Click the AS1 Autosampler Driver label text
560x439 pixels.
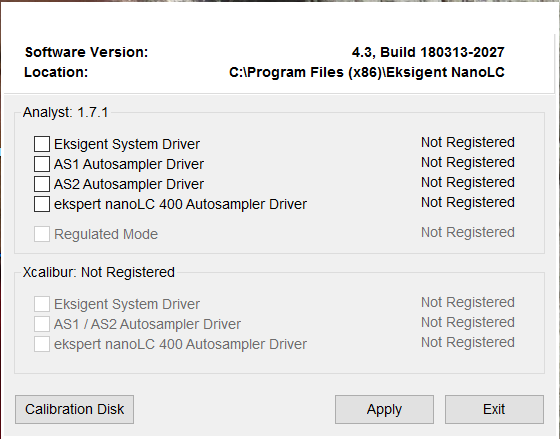[129, 164]
